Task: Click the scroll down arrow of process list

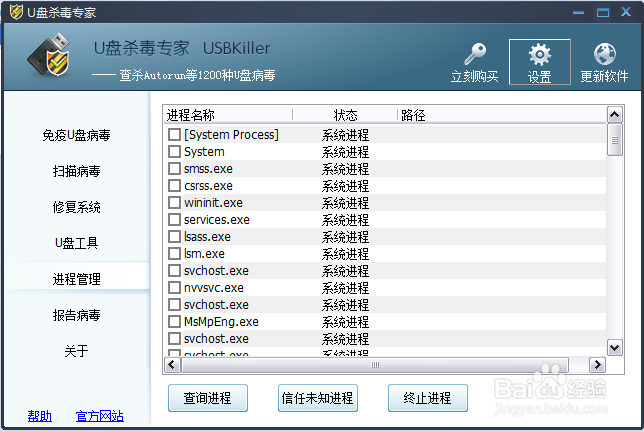Action: (614, 348)
